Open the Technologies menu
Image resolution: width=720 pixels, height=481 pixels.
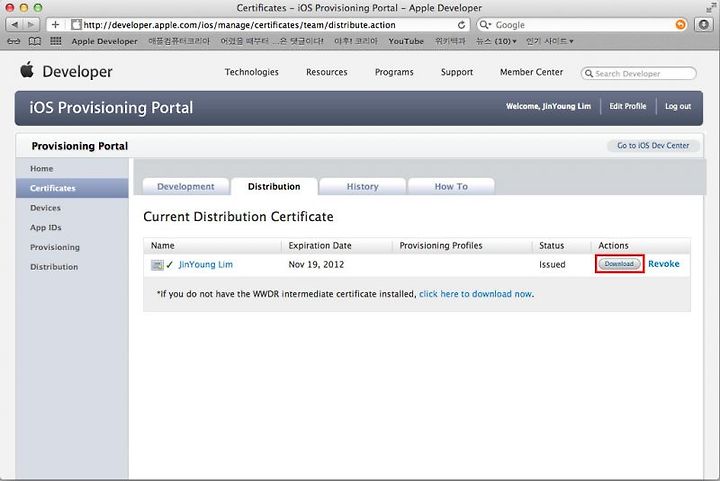[x=252, y=72]
